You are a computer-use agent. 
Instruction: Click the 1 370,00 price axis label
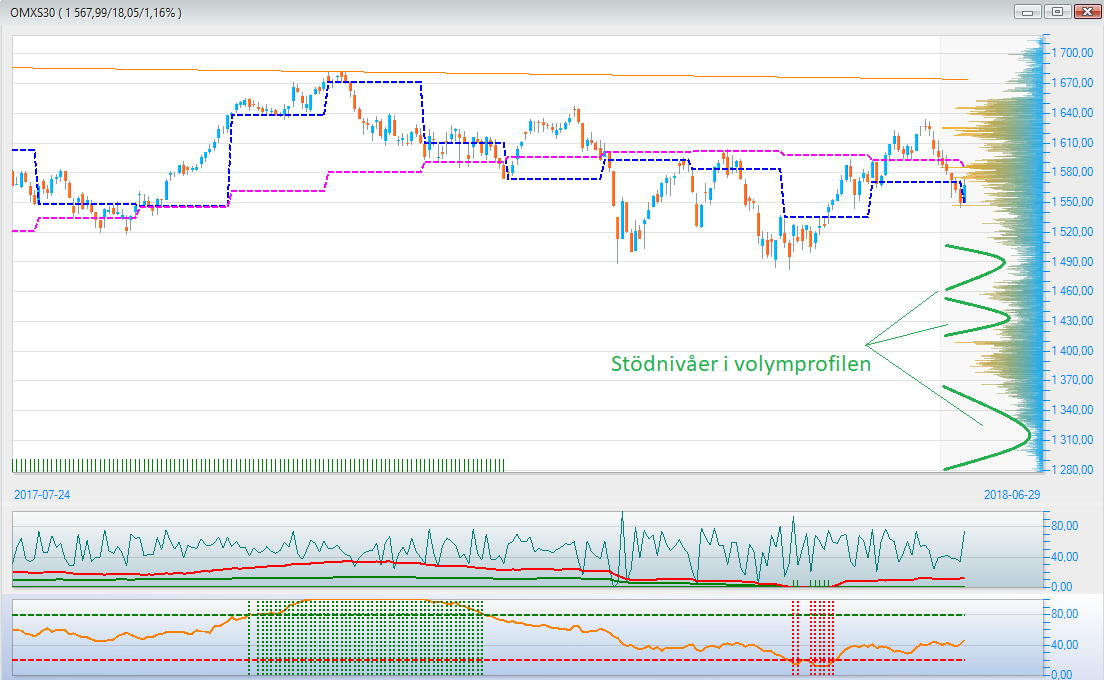coord(1073,380)
